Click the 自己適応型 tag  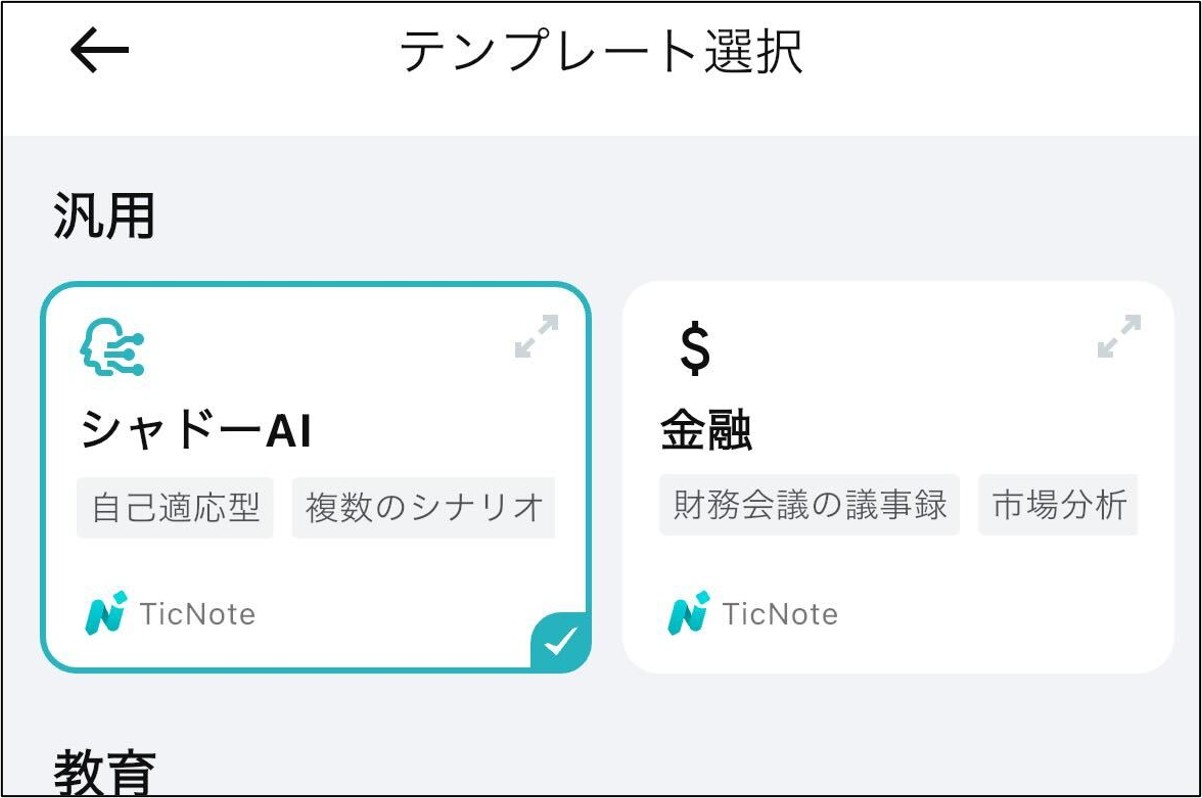[174, 507]
